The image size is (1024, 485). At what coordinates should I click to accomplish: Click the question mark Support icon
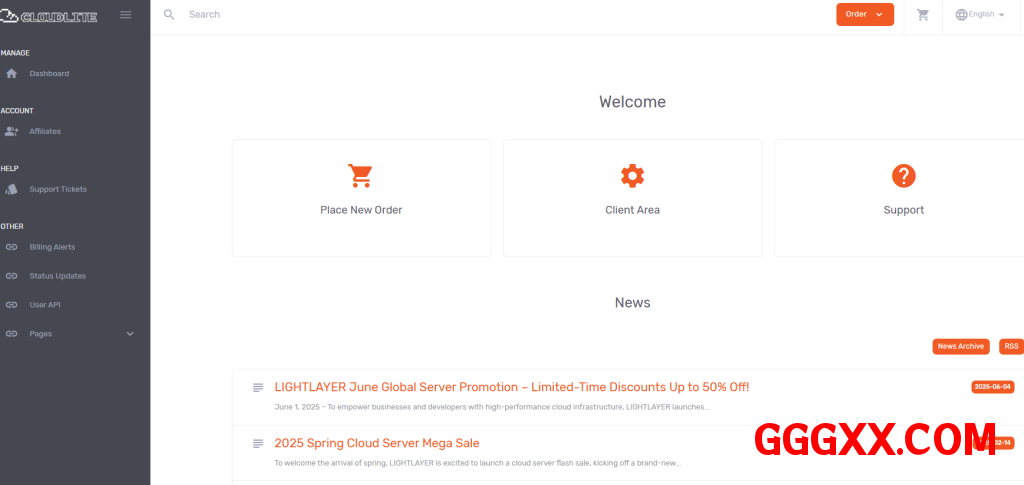pos(903,176)
